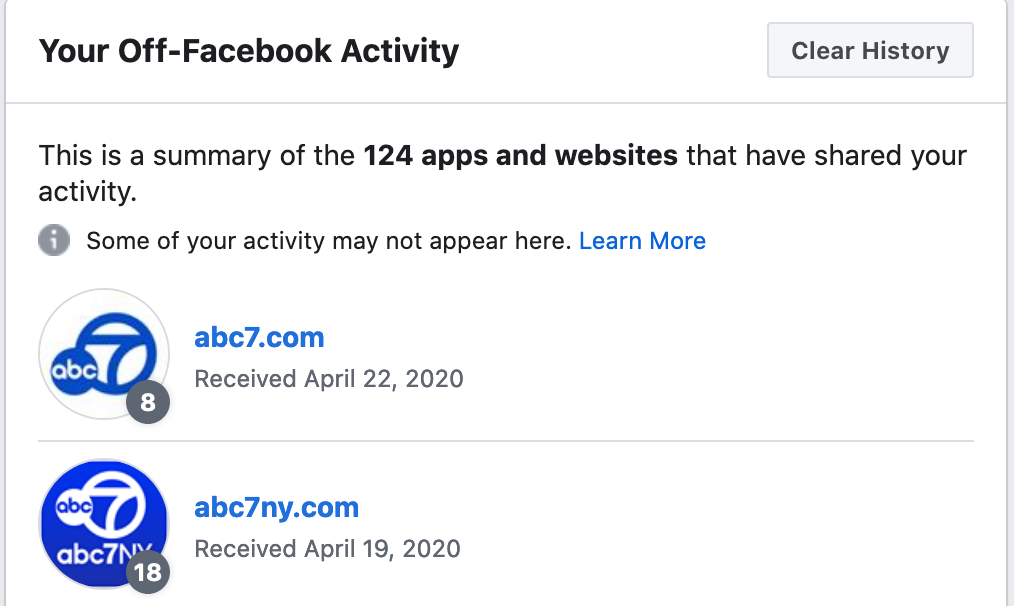Image resolution: width=1014 pixels, height=606 pixels.
Task: Click the Clear History button
Action: (870, 51)
